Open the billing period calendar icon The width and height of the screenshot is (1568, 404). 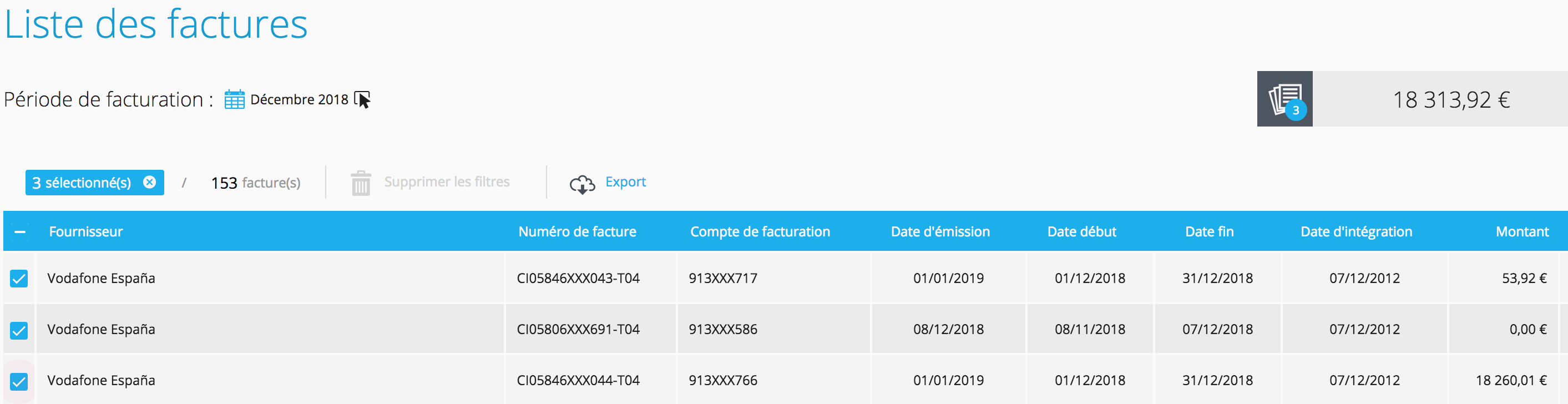[x=234, y=99]
